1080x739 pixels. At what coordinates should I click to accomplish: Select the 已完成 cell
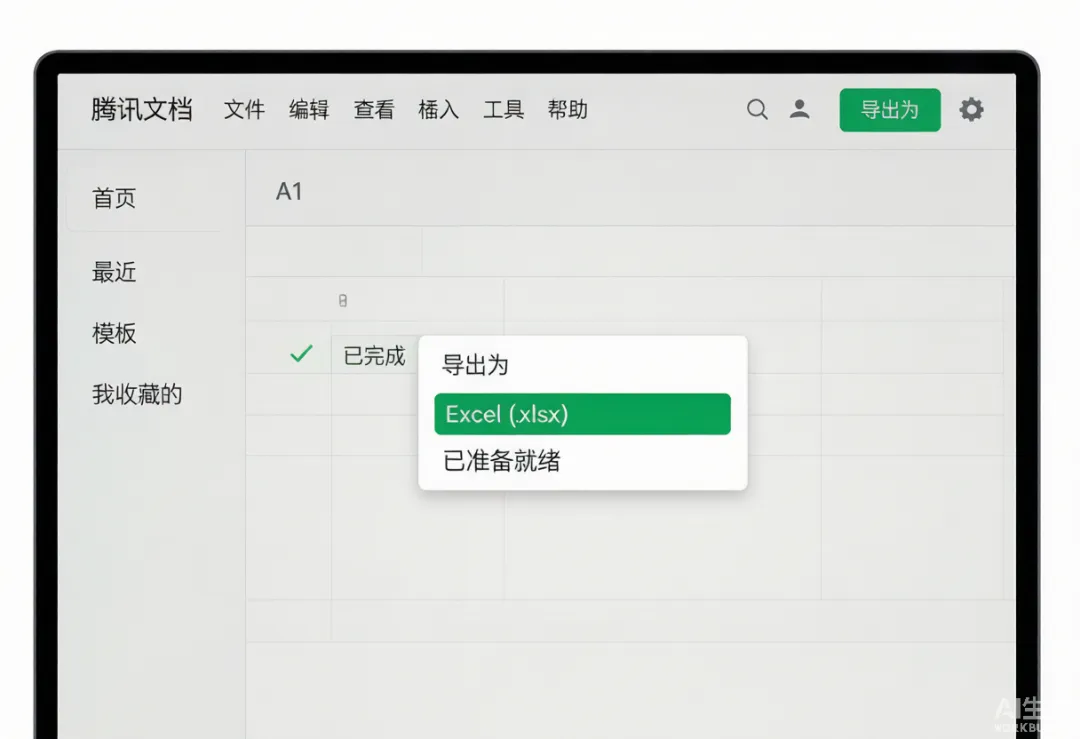(x=375, y=355)
